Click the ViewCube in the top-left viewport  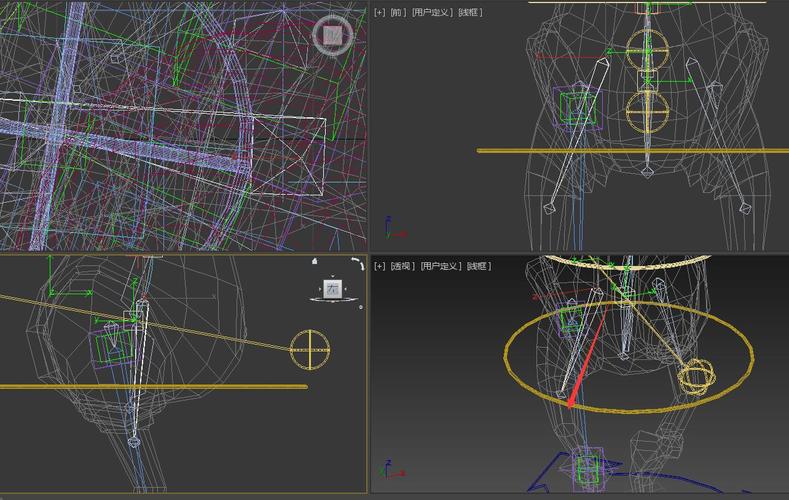coord(333,36)
